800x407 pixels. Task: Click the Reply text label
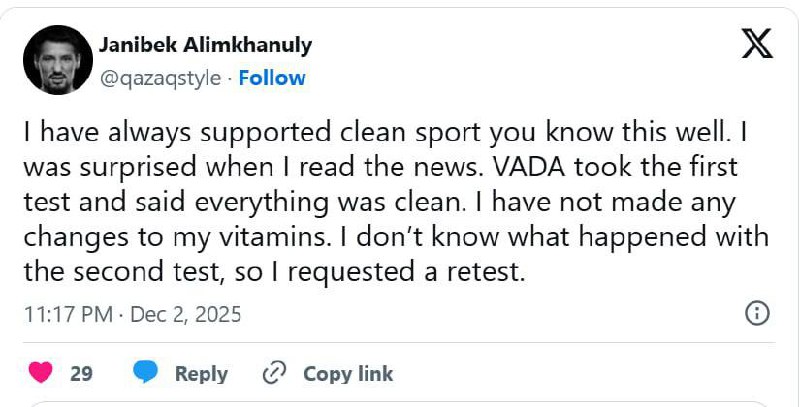coord(201,373)
